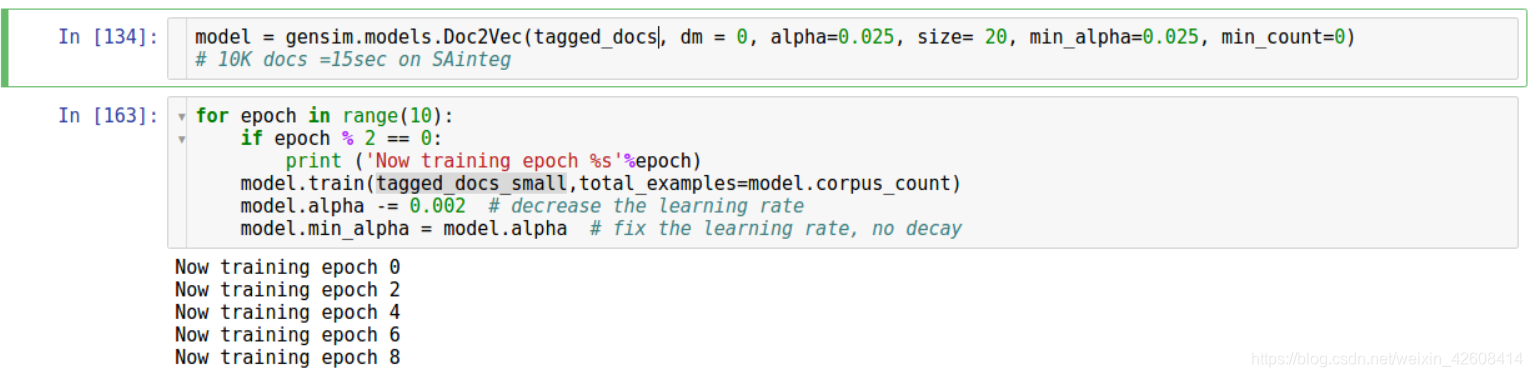
Task: Click output line 'Now training epoch 8'
Action: 288,357
